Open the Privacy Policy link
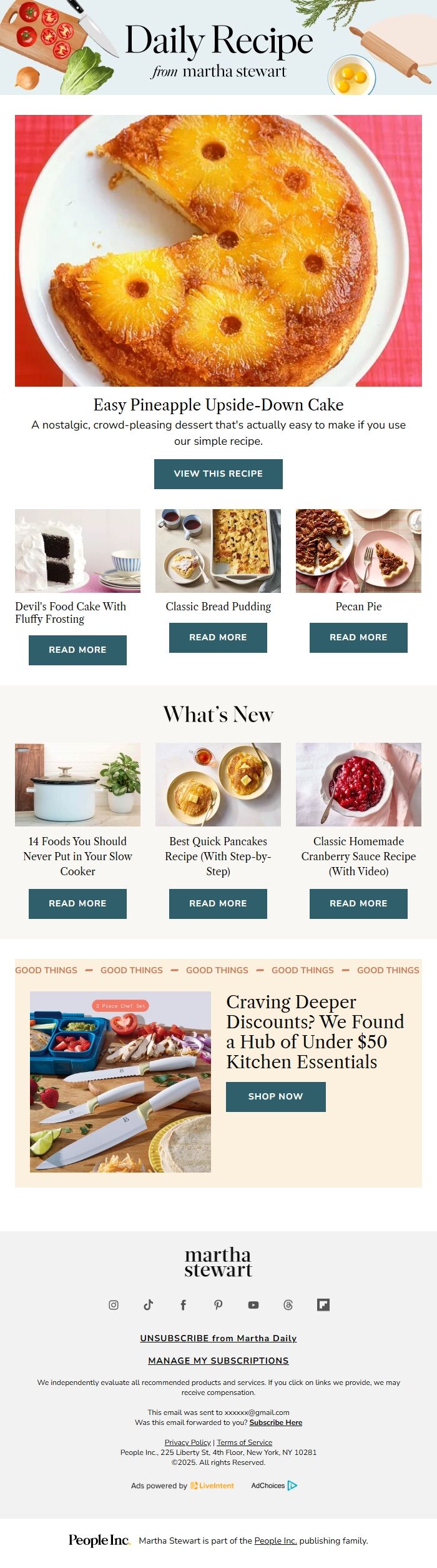Screen dimensions: 437x1568 188,1442
